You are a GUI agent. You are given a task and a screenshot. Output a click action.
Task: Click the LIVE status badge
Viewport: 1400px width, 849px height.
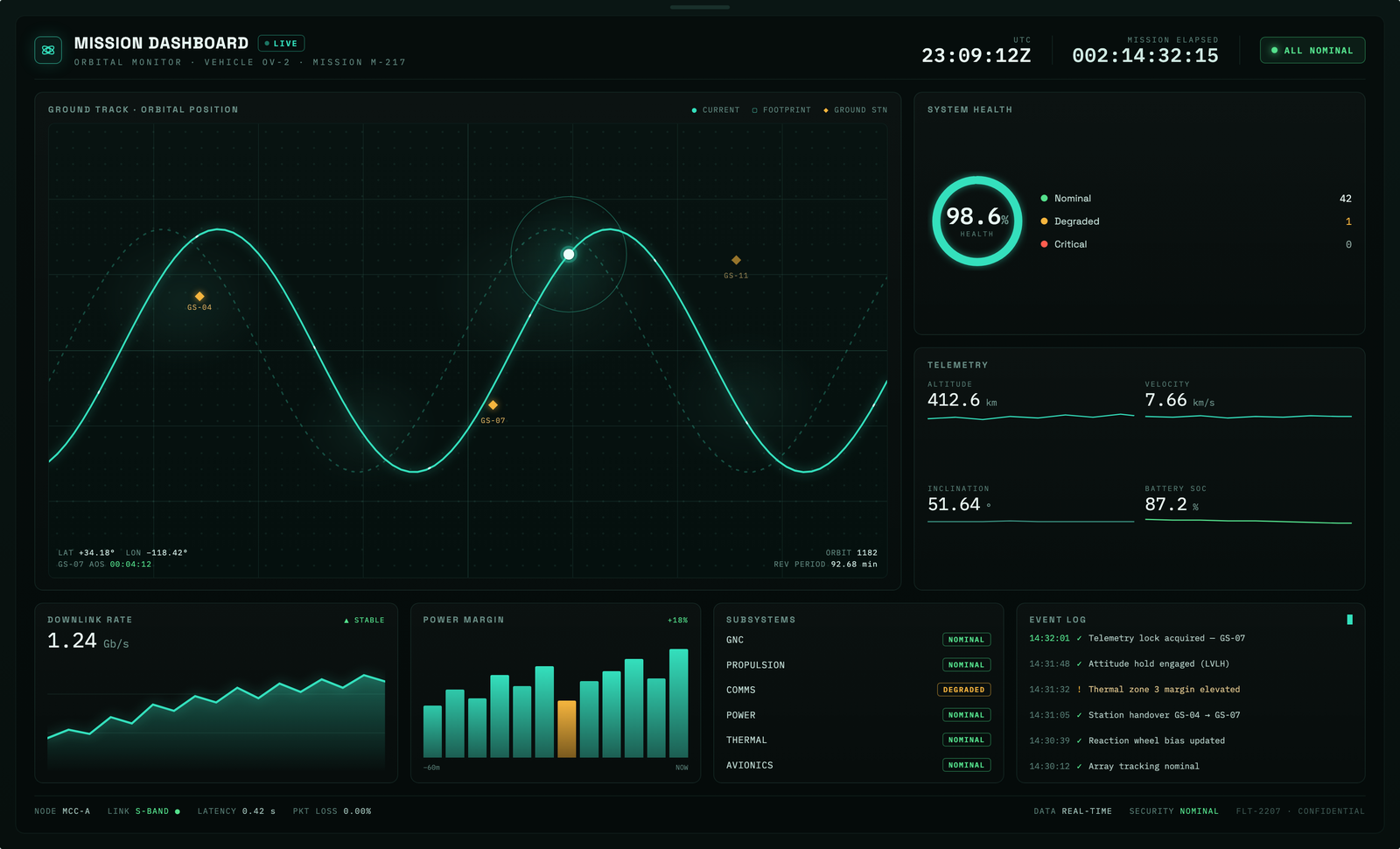click(281, 43)
